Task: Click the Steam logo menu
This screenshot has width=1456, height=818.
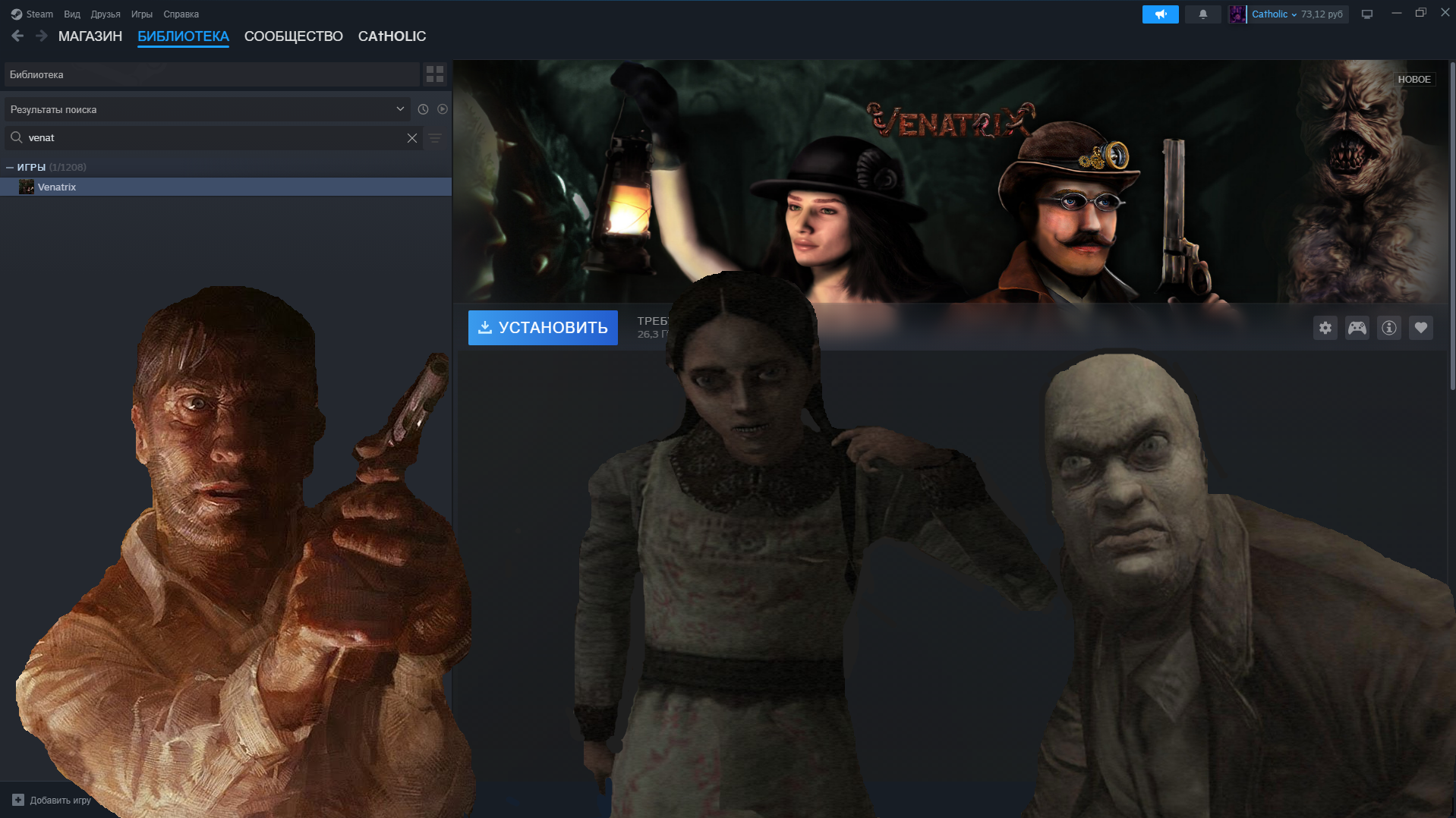Action: tap(32, 14)
